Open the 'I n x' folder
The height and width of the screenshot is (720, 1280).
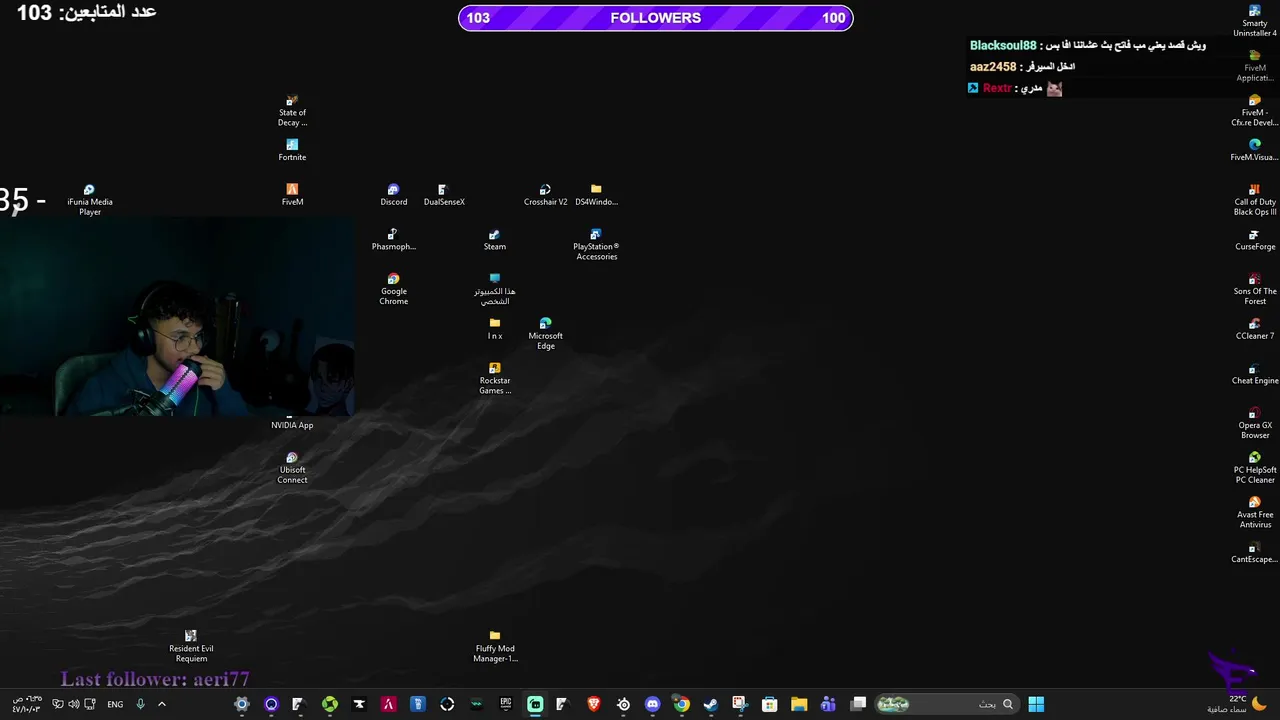pyautogui.click(x=494, y=328)
